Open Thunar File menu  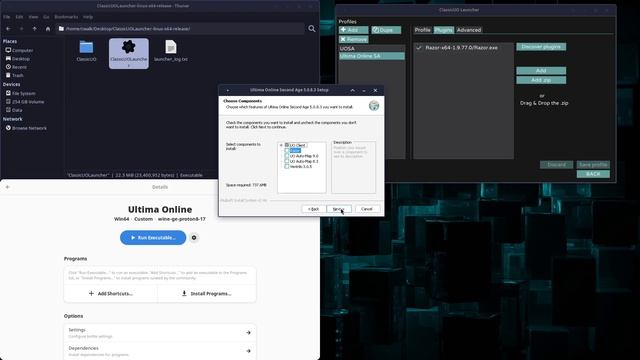click(x=7, y=17)
